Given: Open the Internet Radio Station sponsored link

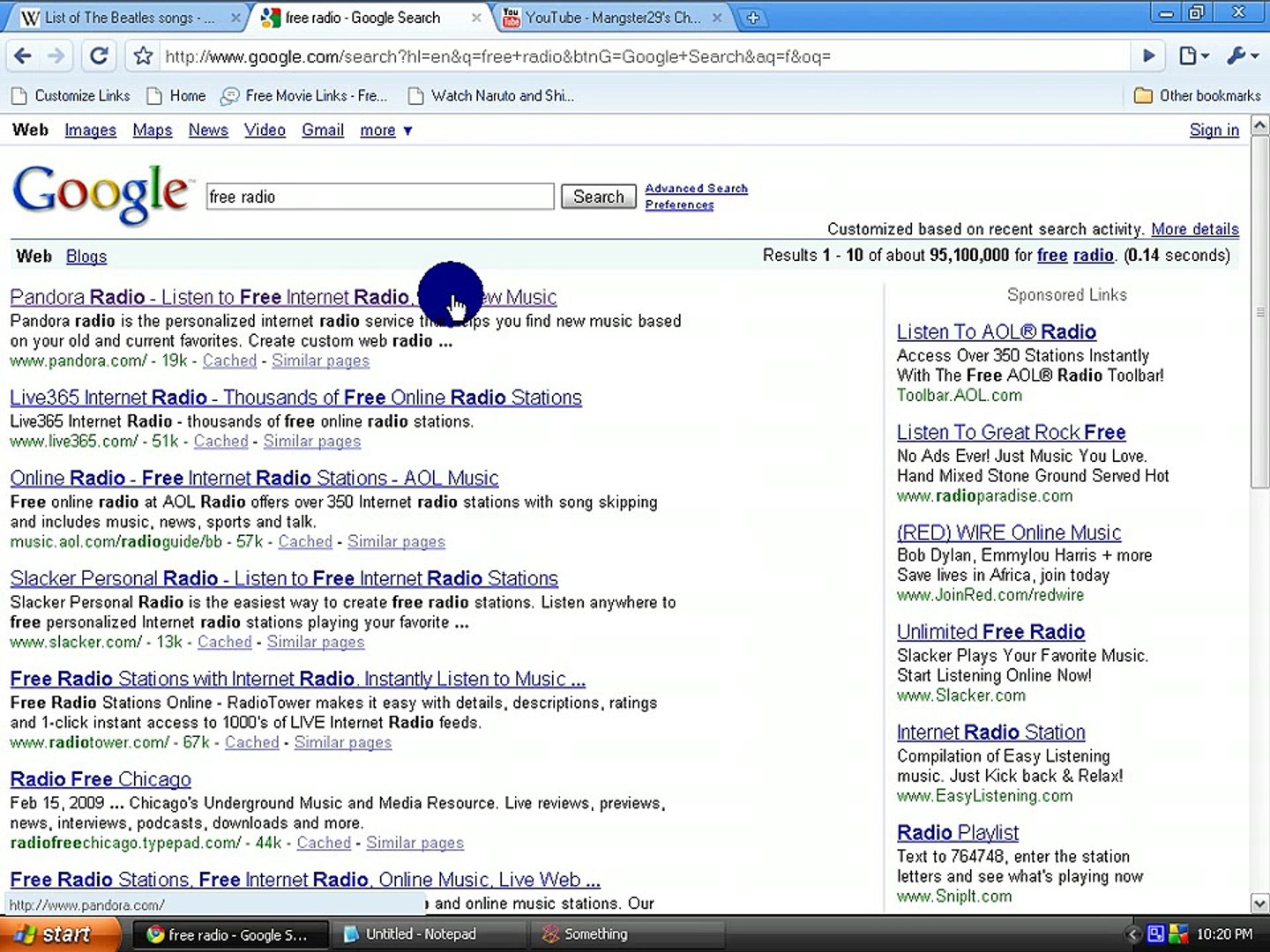Looking at the screenshot, I should click(991, 733).
